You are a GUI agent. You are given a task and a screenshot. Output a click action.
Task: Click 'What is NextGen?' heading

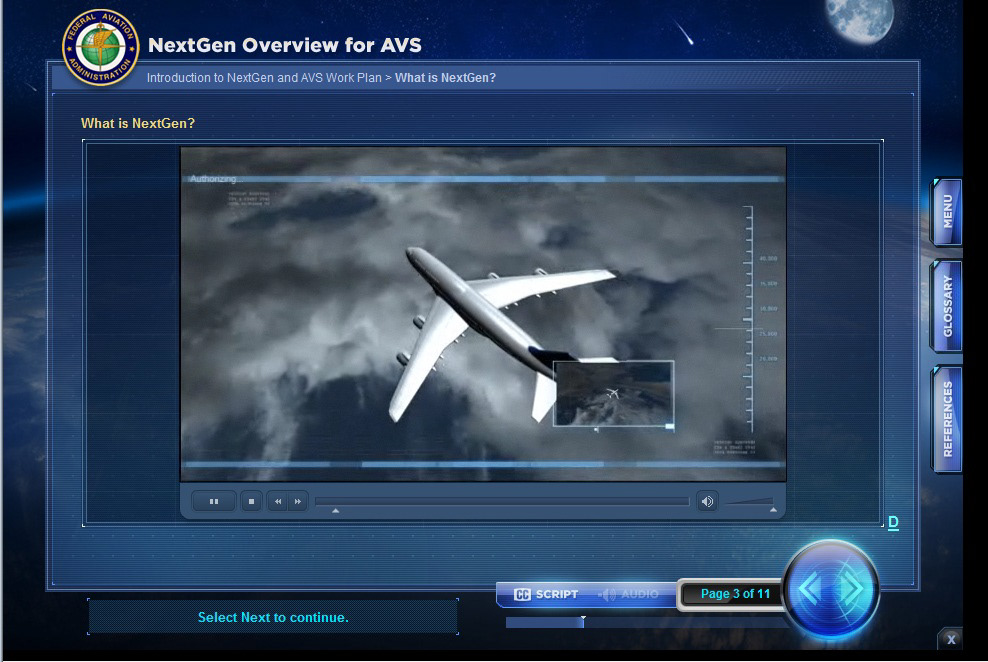138,123
